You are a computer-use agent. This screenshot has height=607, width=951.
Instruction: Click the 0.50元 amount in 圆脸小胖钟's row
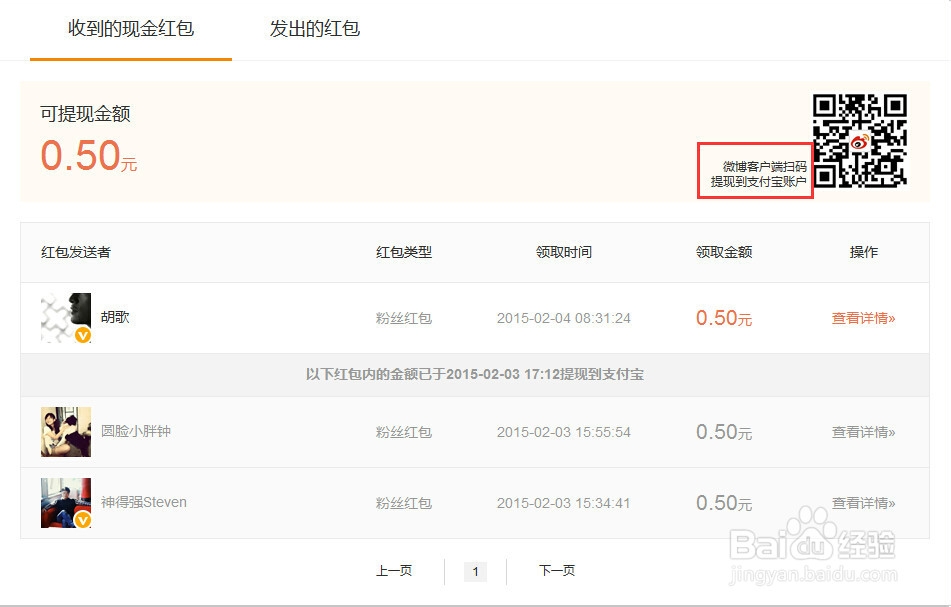[724, 432]
